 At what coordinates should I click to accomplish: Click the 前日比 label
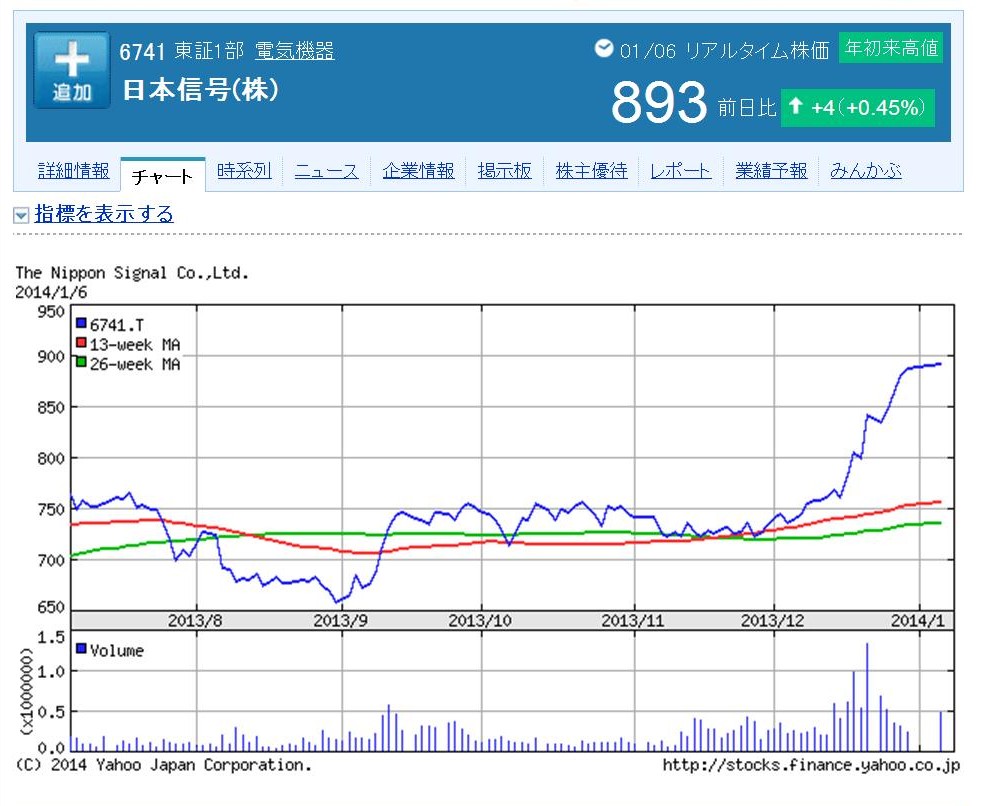747,107
